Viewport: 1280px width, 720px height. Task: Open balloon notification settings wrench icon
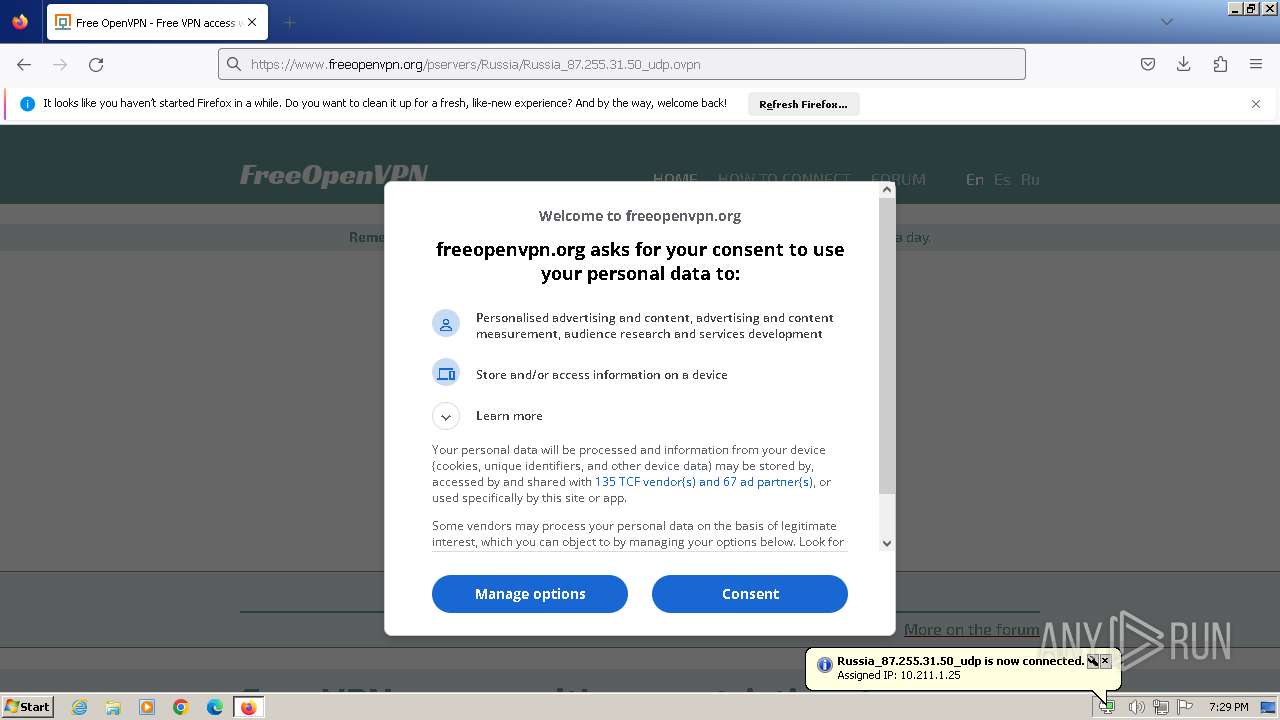point(1093,661)
